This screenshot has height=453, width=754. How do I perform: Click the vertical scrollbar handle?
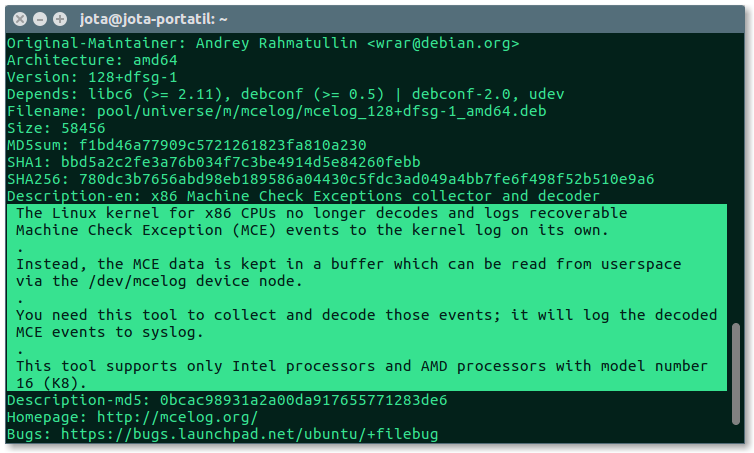coord(735,374)
